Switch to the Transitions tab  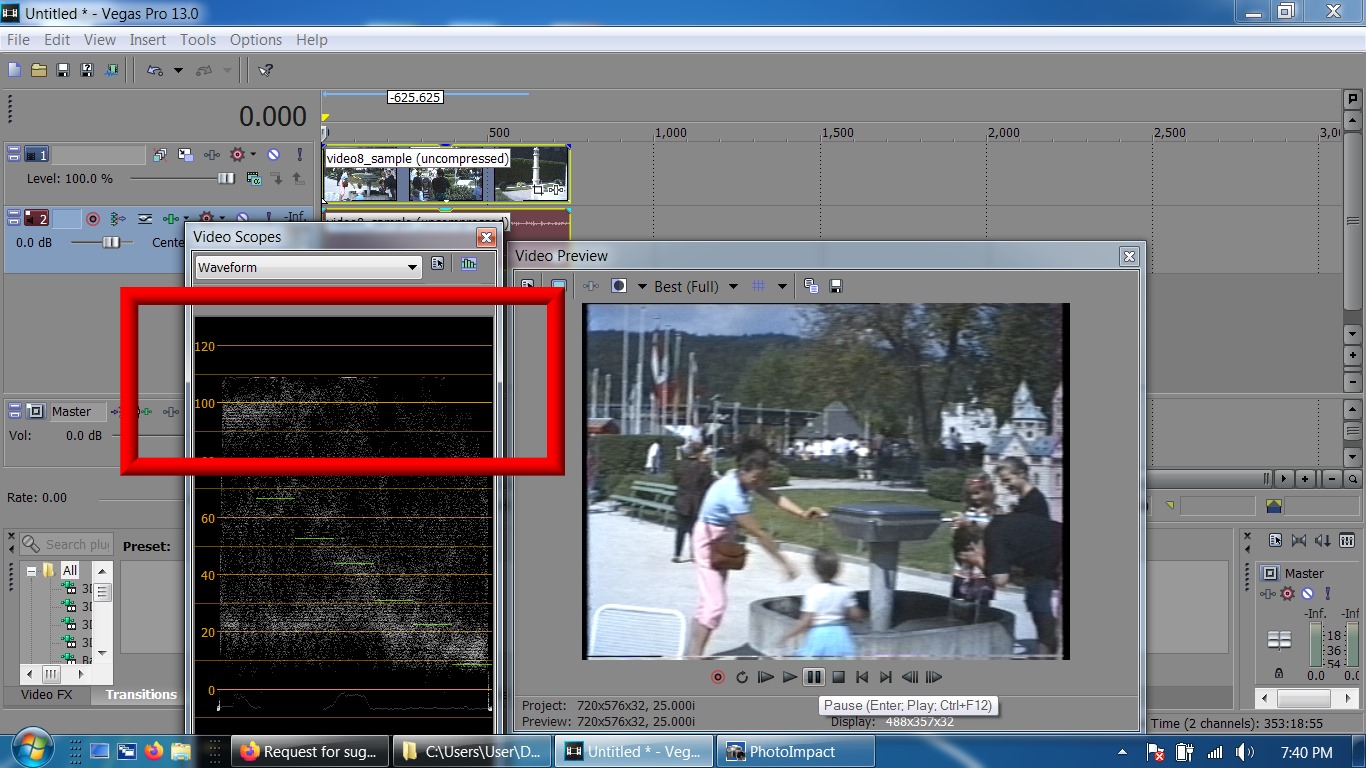click(141, 695)
